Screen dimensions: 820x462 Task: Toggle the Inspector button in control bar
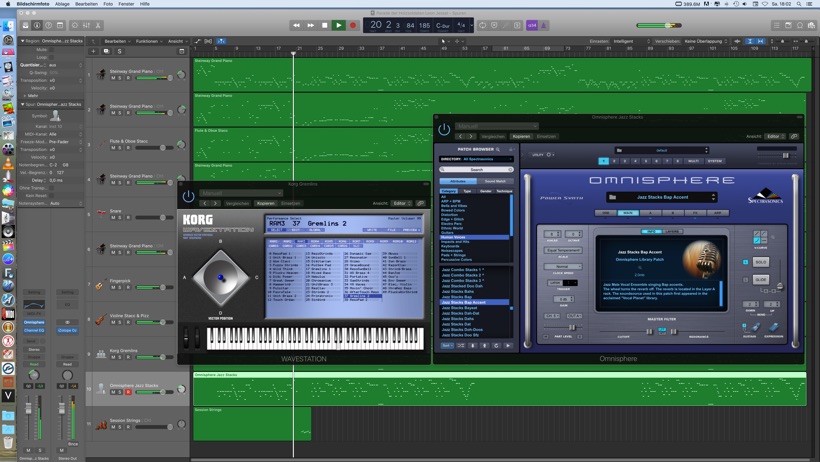[37, 25]
